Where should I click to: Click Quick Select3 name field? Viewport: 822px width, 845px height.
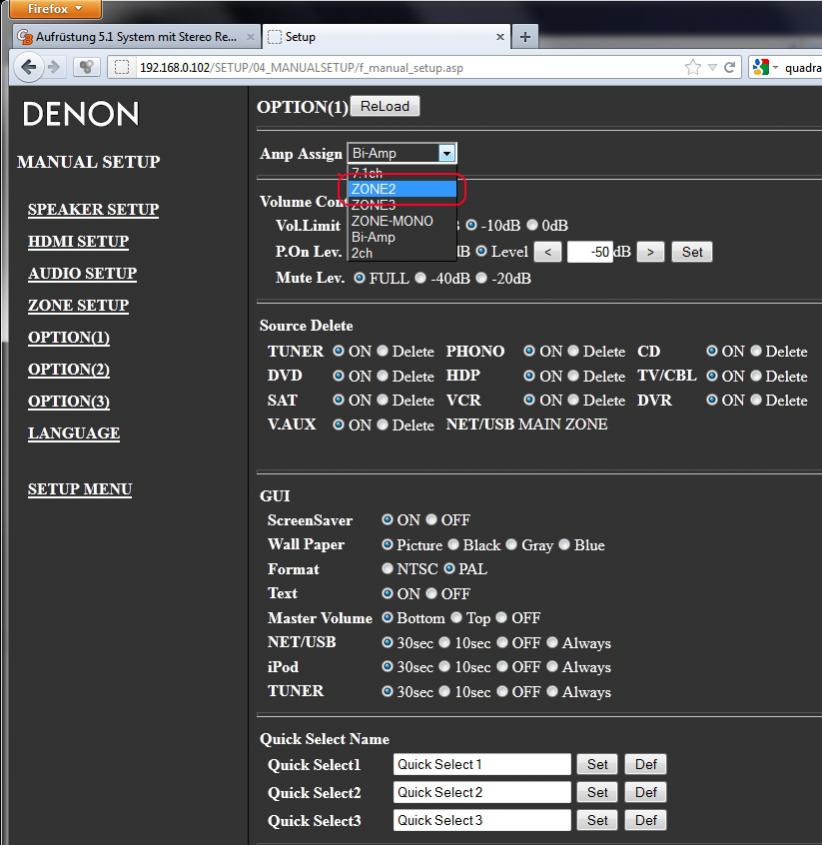tap(482, 820)
